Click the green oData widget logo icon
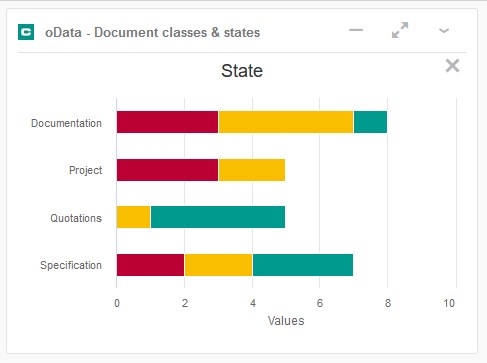Image resolution: width=487 pixels, height=363 pixels. click(x=26, y=32)
